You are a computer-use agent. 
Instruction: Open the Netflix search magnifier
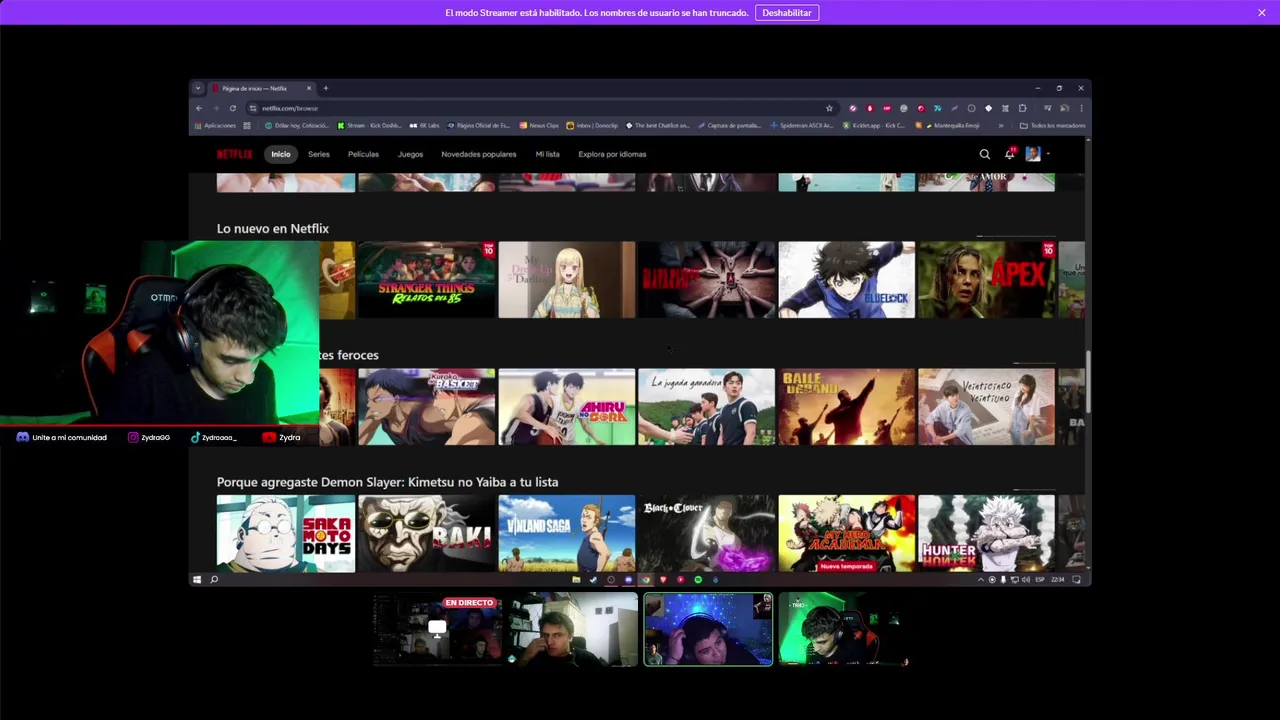pyautogui.click(x=985, y=154)
